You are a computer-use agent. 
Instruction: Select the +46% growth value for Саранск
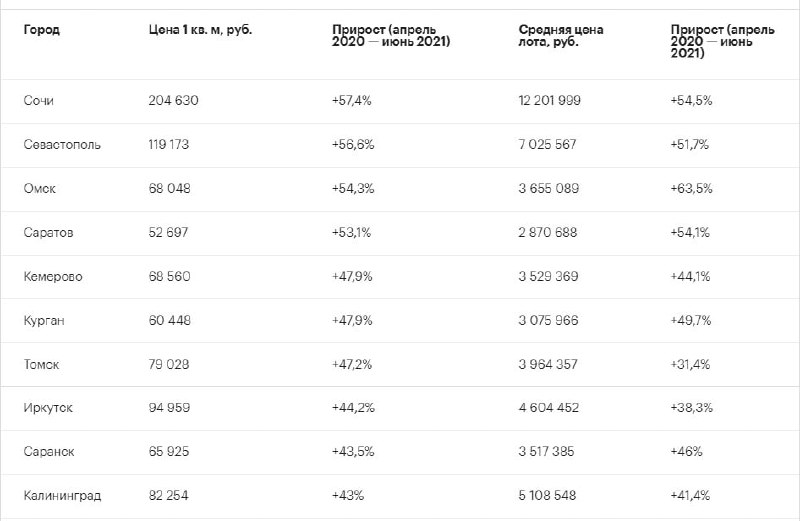click(x=686, y=452)
